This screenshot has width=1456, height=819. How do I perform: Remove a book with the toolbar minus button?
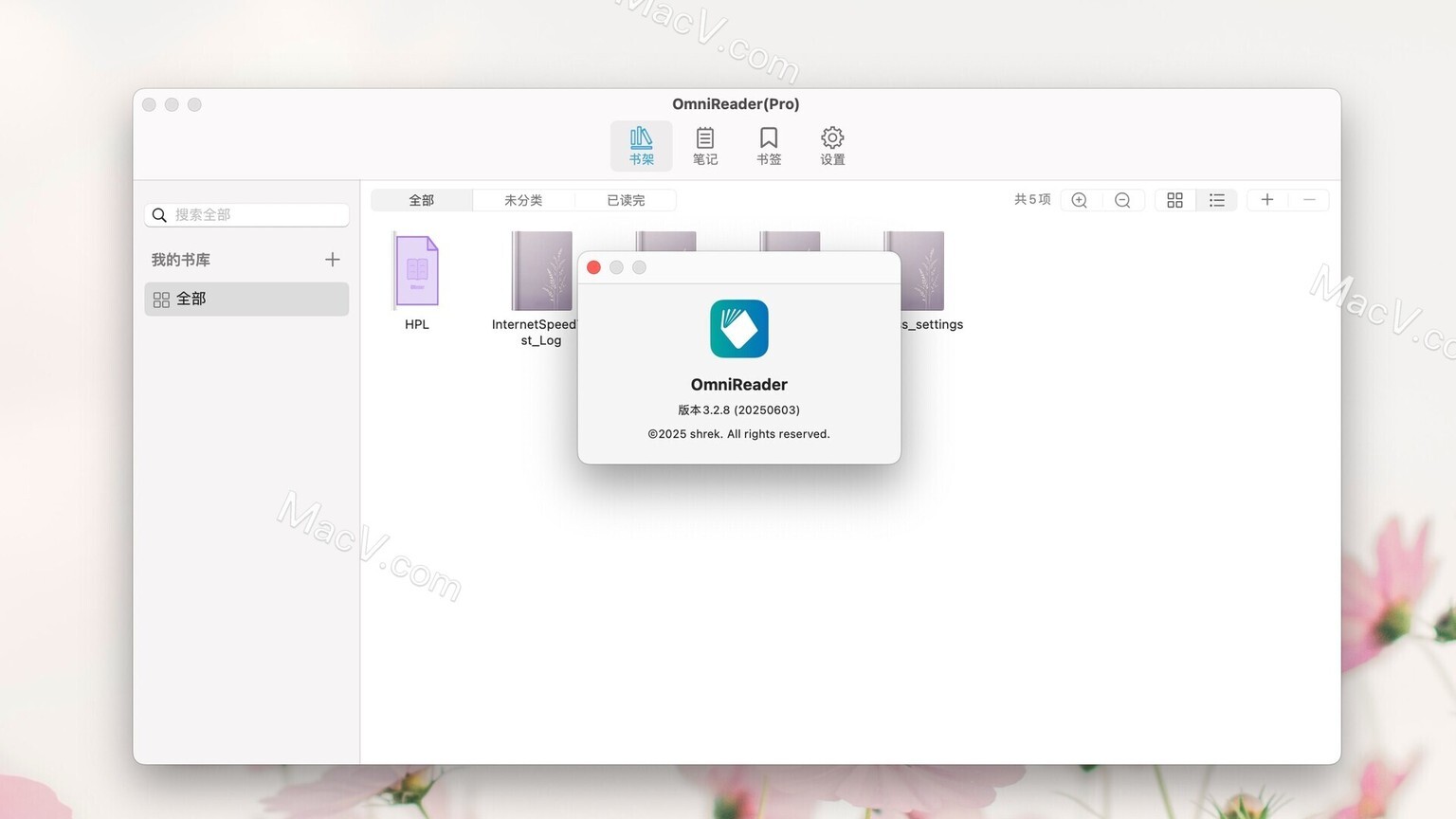[1309, 200]
